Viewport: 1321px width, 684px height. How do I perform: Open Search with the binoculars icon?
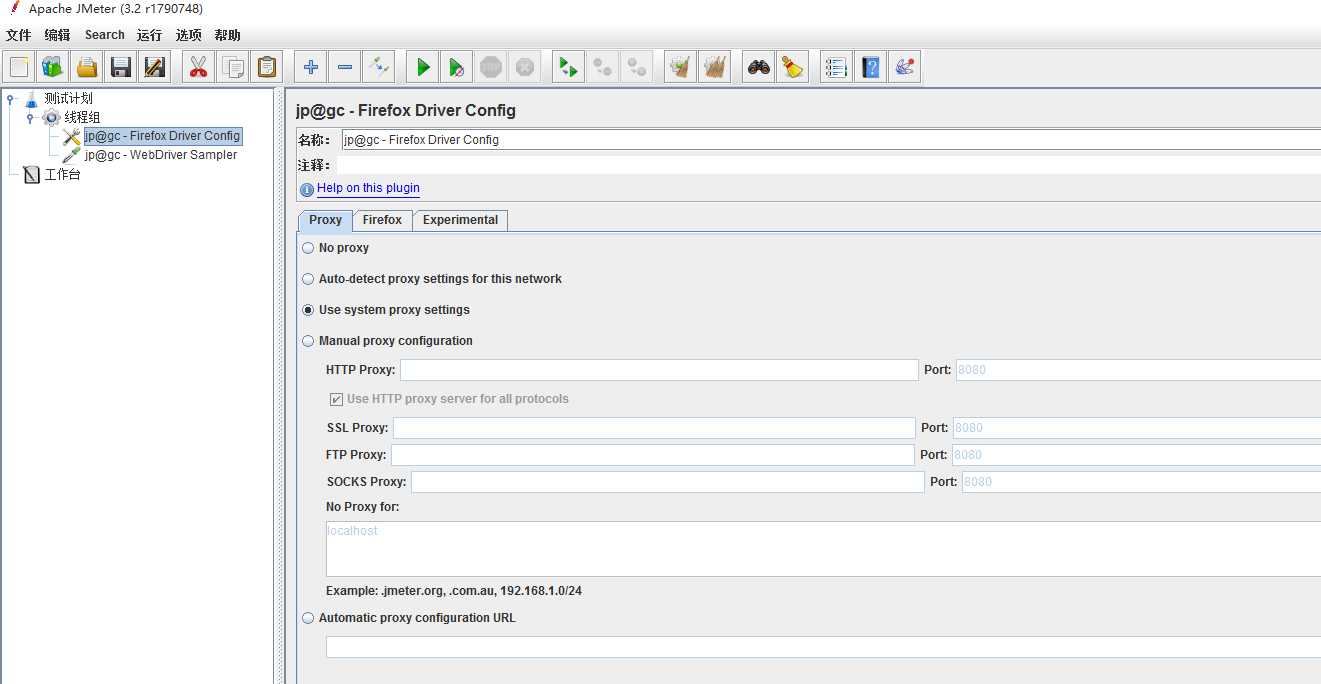(759, 67)
